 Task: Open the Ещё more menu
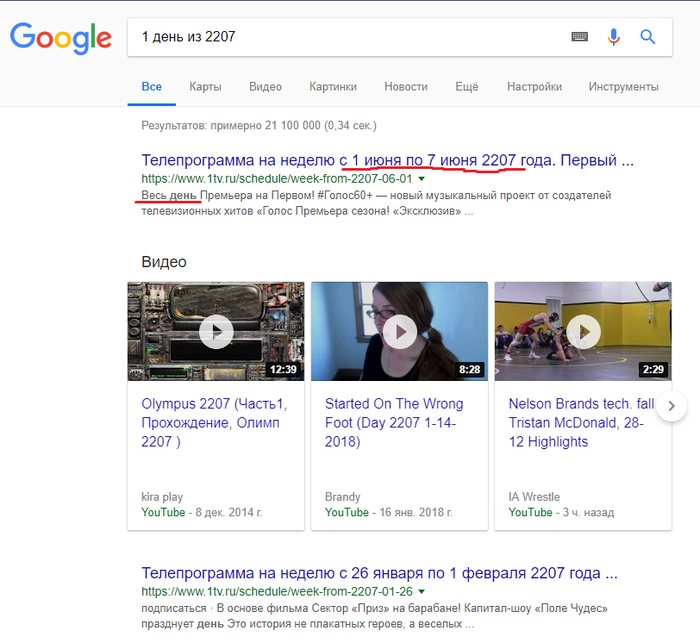(x=467, y=87)
